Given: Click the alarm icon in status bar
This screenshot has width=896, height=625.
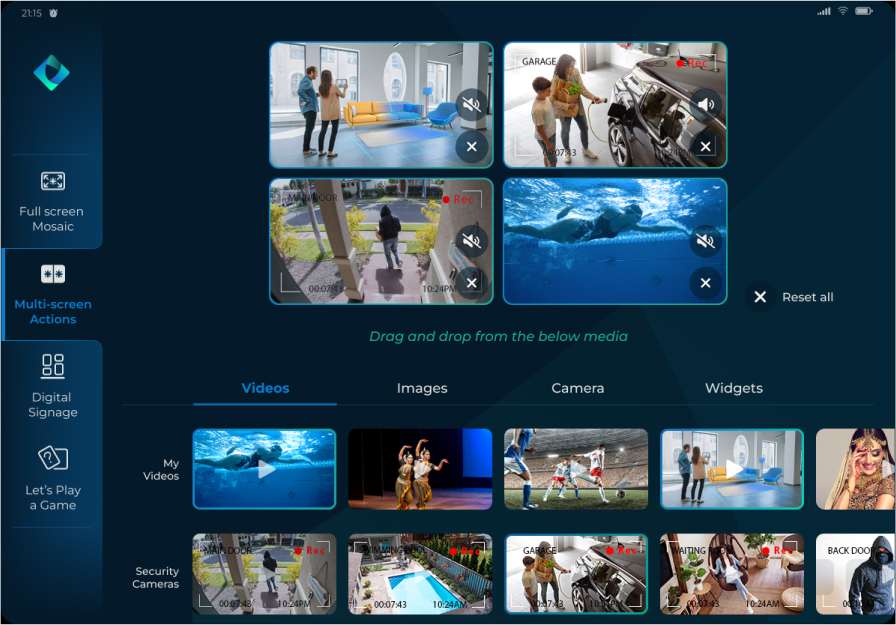Looking at the screenshot, I should point(53,13).
